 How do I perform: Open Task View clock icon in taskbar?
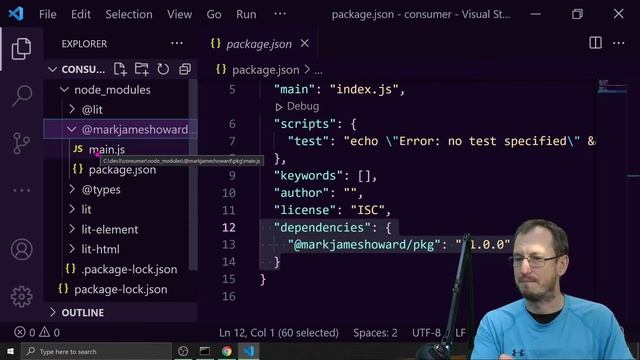pyautogui.click(x=183, y=351)
